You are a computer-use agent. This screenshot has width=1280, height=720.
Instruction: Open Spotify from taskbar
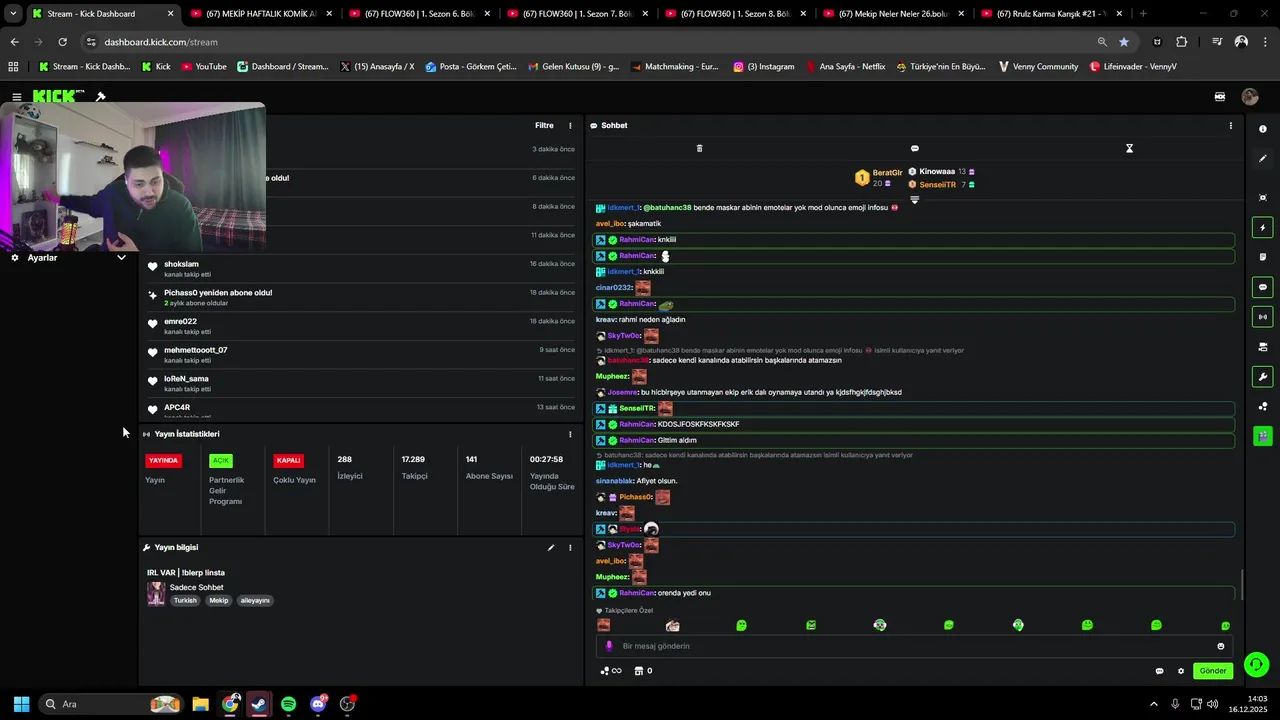point(289,704)
